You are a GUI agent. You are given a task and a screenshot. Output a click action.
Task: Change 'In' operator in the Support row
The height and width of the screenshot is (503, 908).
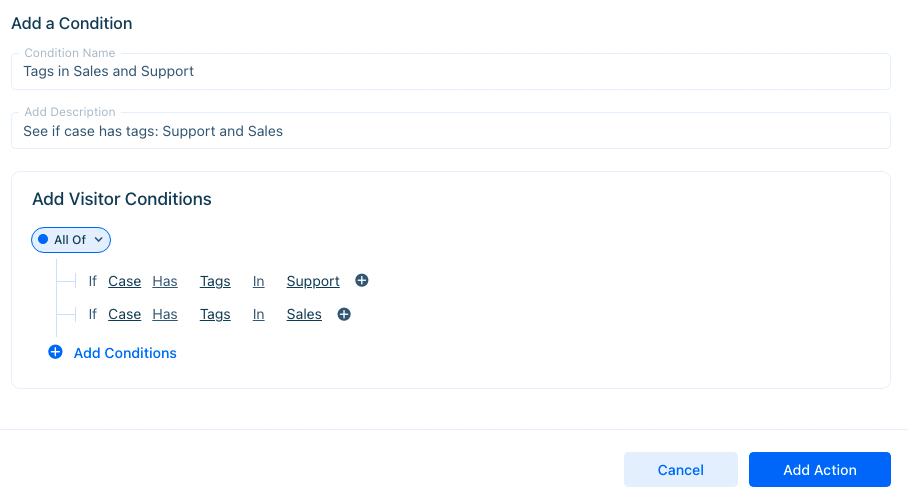click(258, 281)
